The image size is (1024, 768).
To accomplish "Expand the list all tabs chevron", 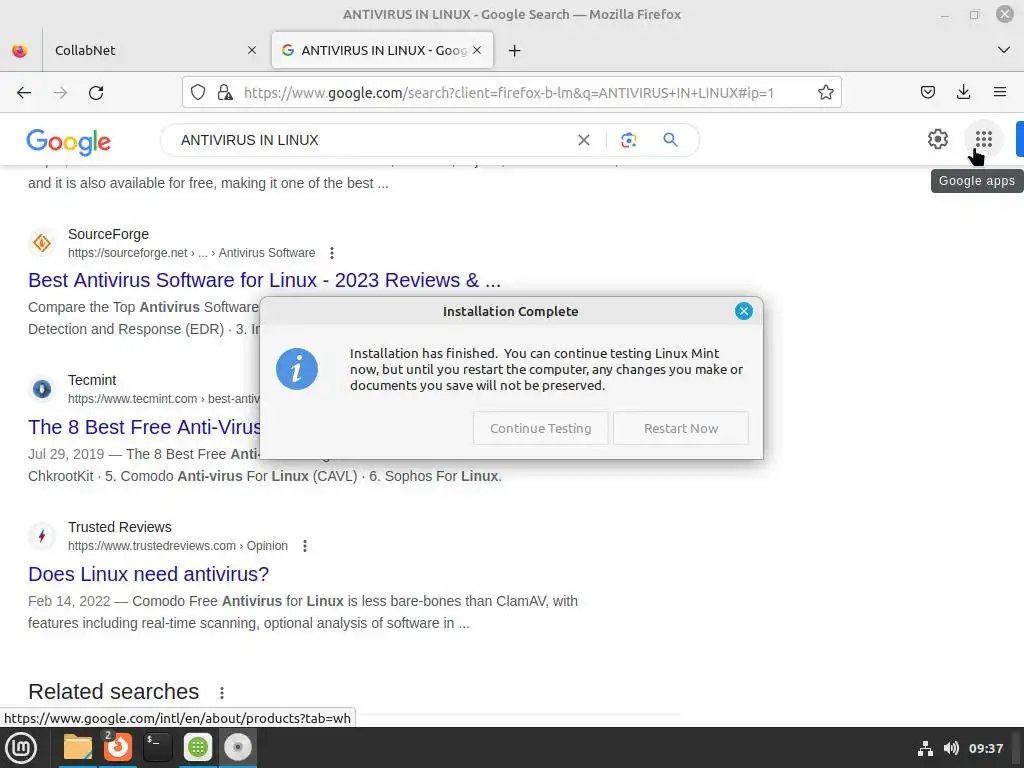I will tap(1004, 50).
